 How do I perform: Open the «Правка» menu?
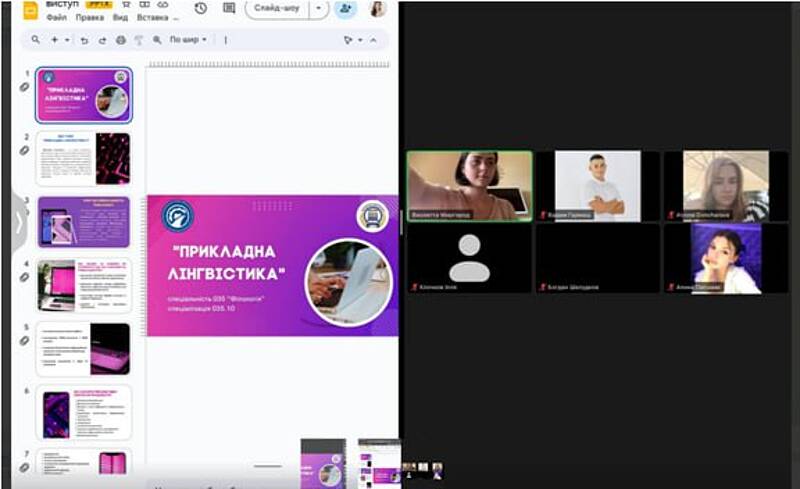coord(90,18)
